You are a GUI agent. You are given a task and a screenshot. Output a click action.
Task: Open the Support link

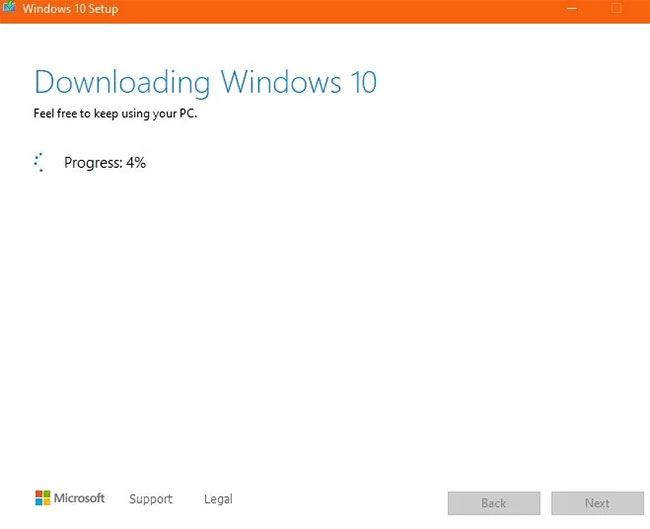(x=150, y=499)
